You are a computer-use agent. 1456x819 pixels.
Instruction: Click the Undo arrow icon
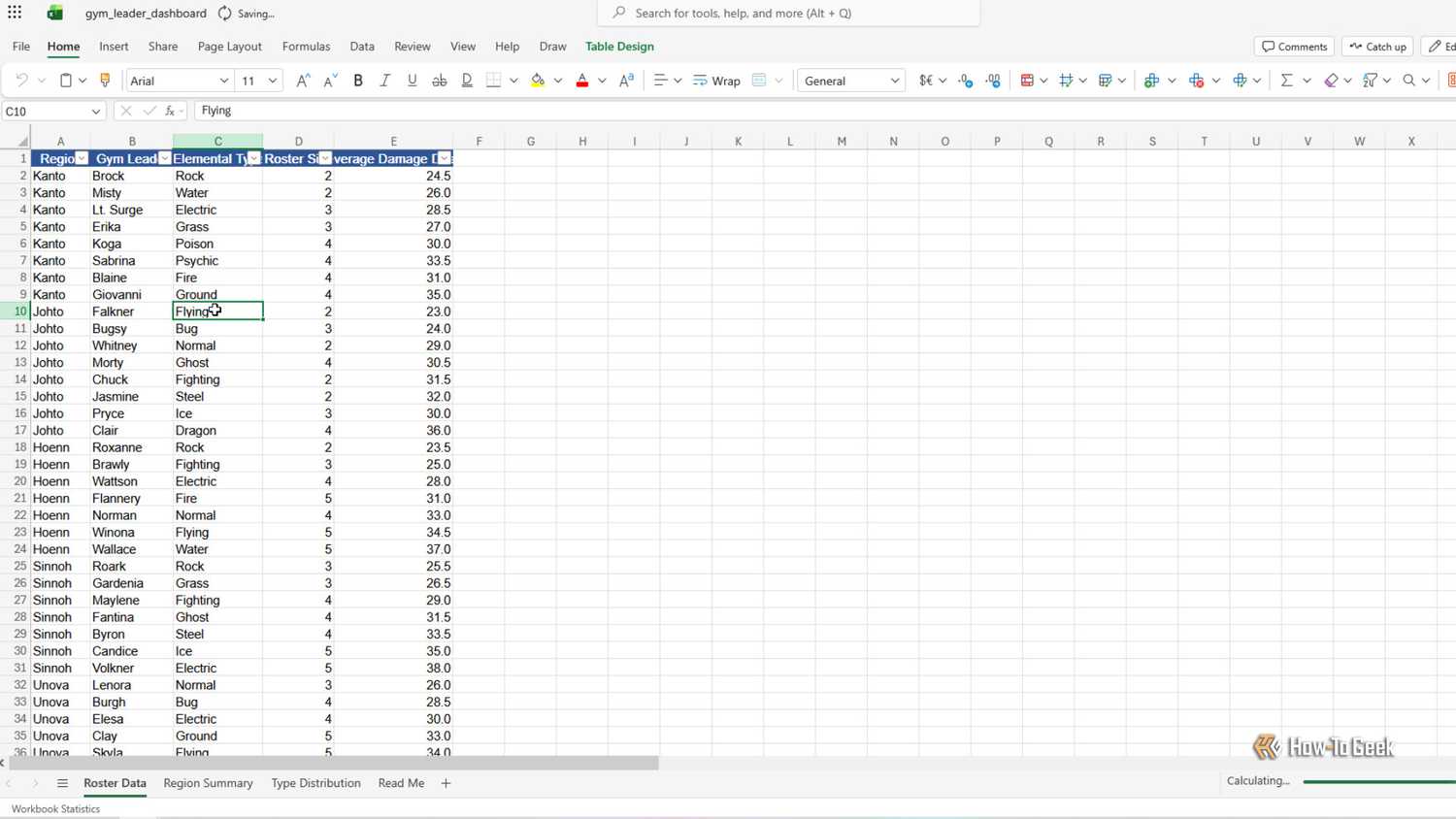pyautogui.click(x=21, y=81)
